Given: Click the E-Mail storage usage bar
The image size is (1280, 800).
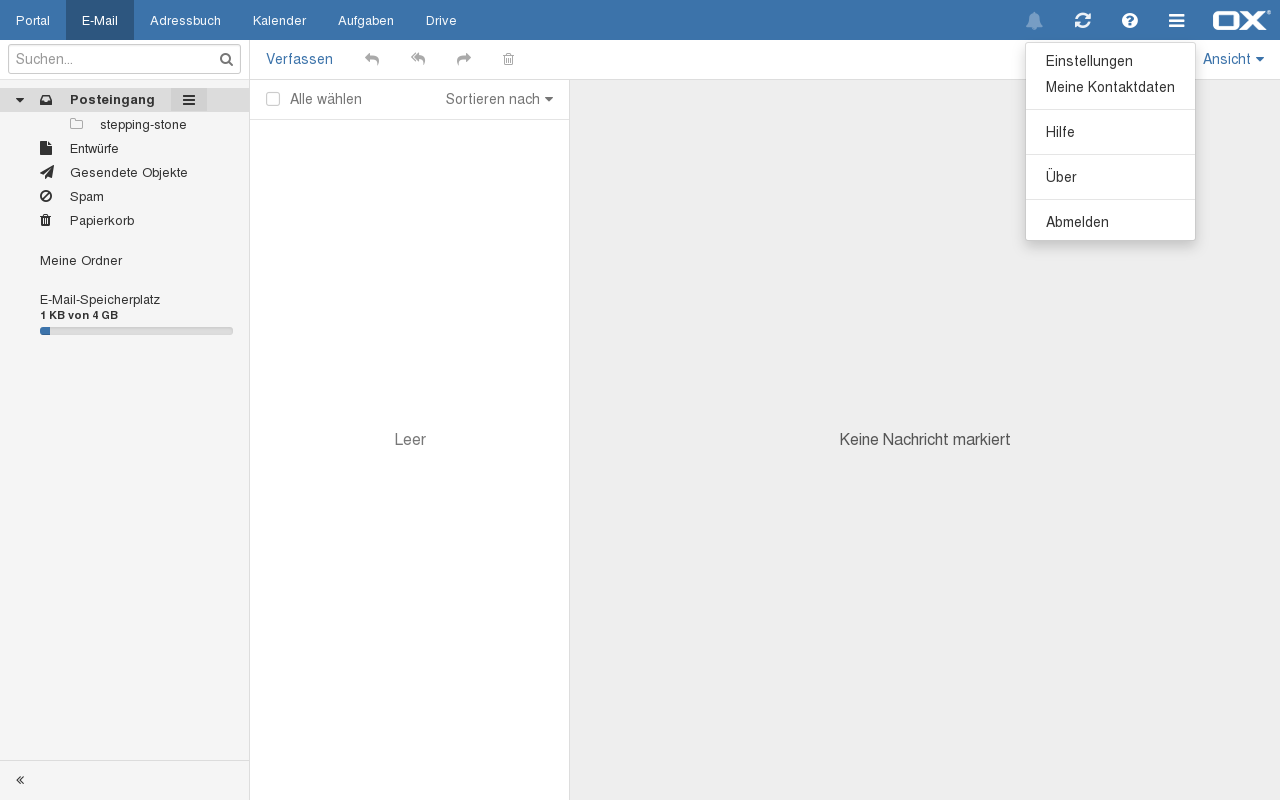Looking at the screenshot, I should tap(136, 331).
